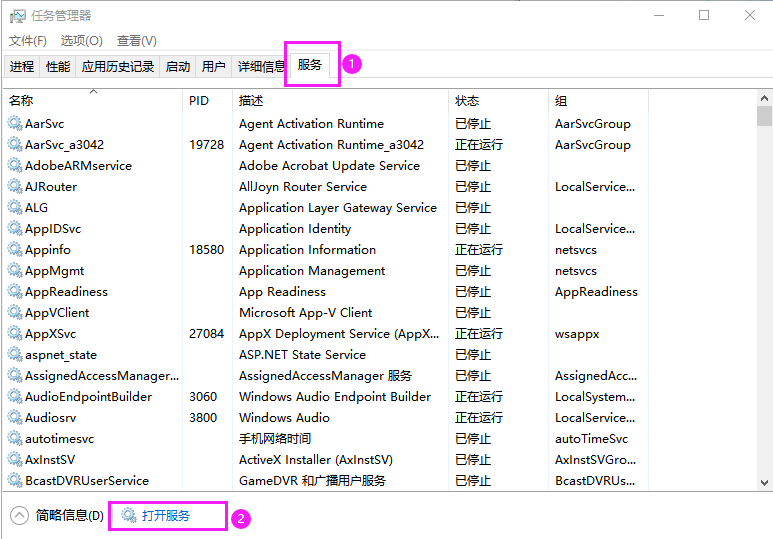This screenshot has width=773, height=539.
Task: Click the Audiosrv service gear icon
Action: (x=15, y=418)
